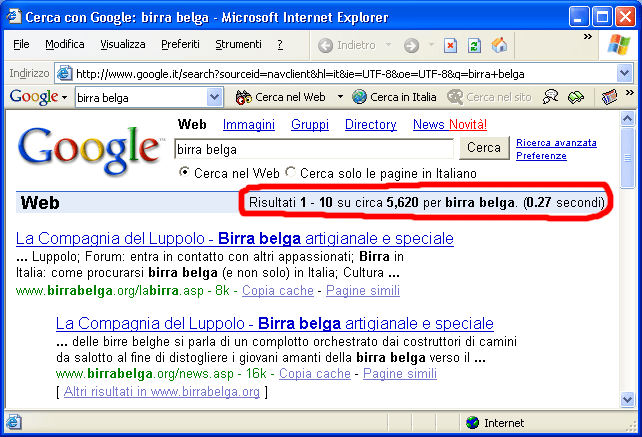Open the indented La Compagnia del Luppolo result

(x=275, y=324)
